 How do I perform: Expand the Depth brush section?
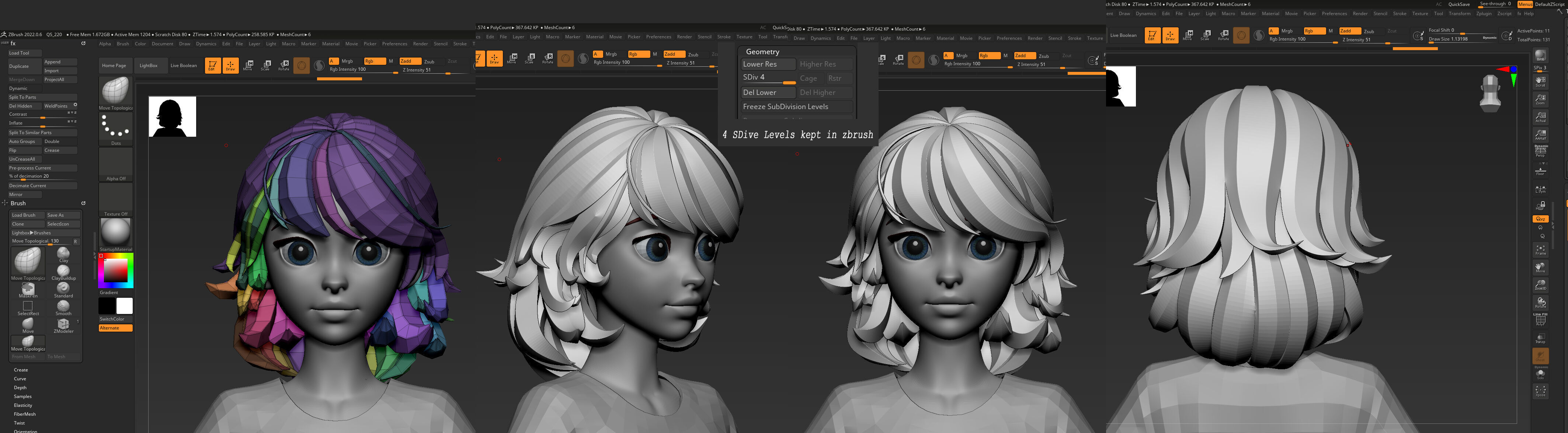click(x=20, y=387)
